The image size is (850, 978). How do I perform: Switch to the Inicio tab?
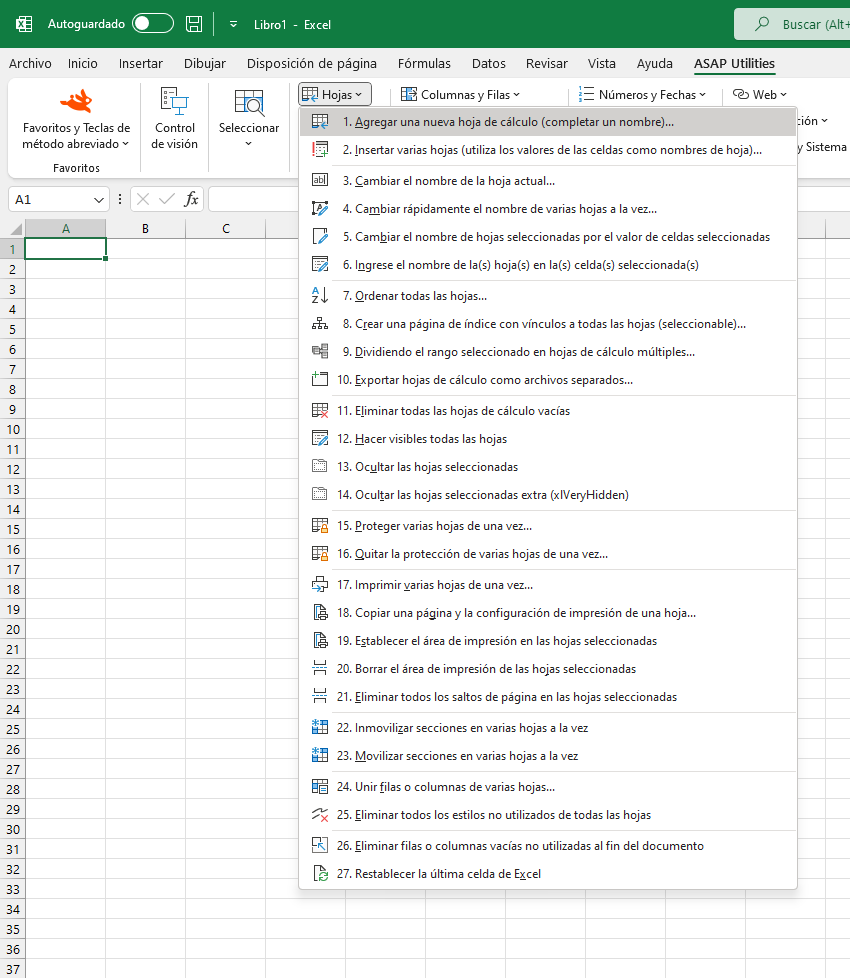coord(82,64)
